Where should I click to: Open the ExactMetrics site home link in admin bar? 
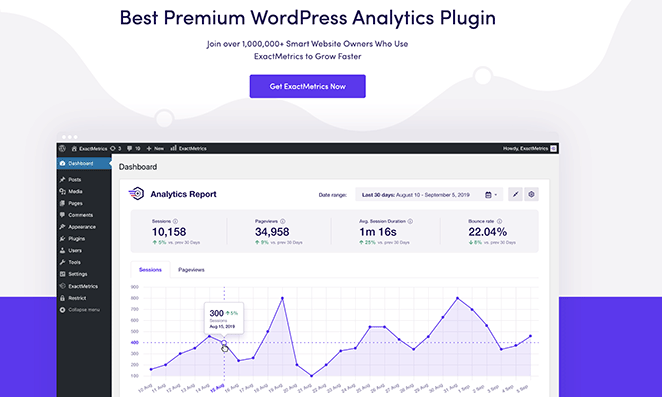click(89, 148)
